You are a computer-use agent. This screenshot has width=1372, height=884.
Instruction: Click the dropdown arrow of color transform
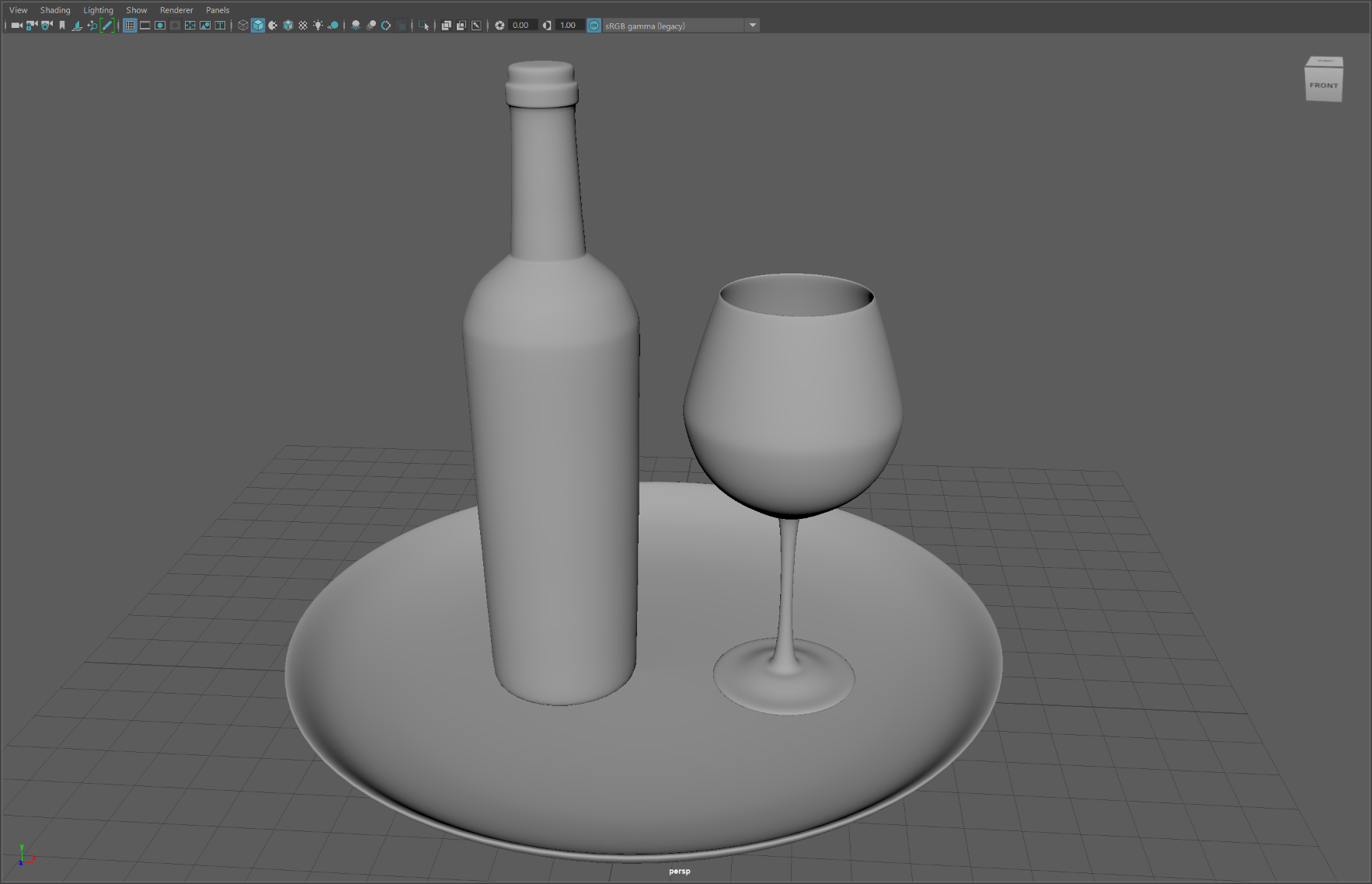point(752,26)
